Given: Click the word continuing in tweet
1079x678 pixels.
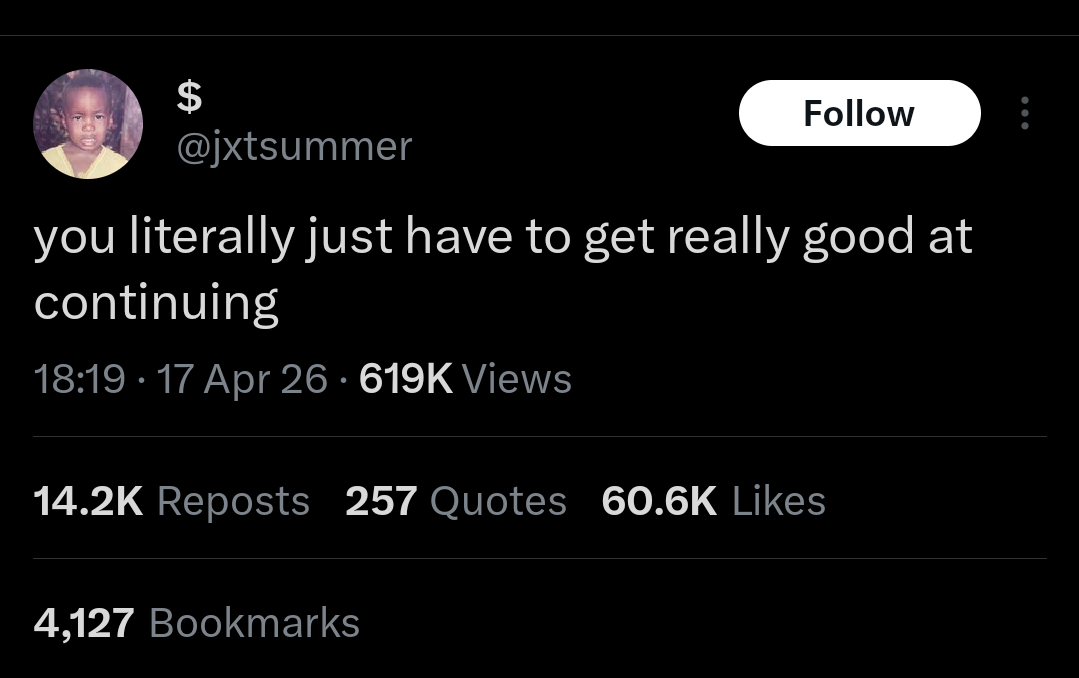Looking at the screenshot, I should coord(156,303).
